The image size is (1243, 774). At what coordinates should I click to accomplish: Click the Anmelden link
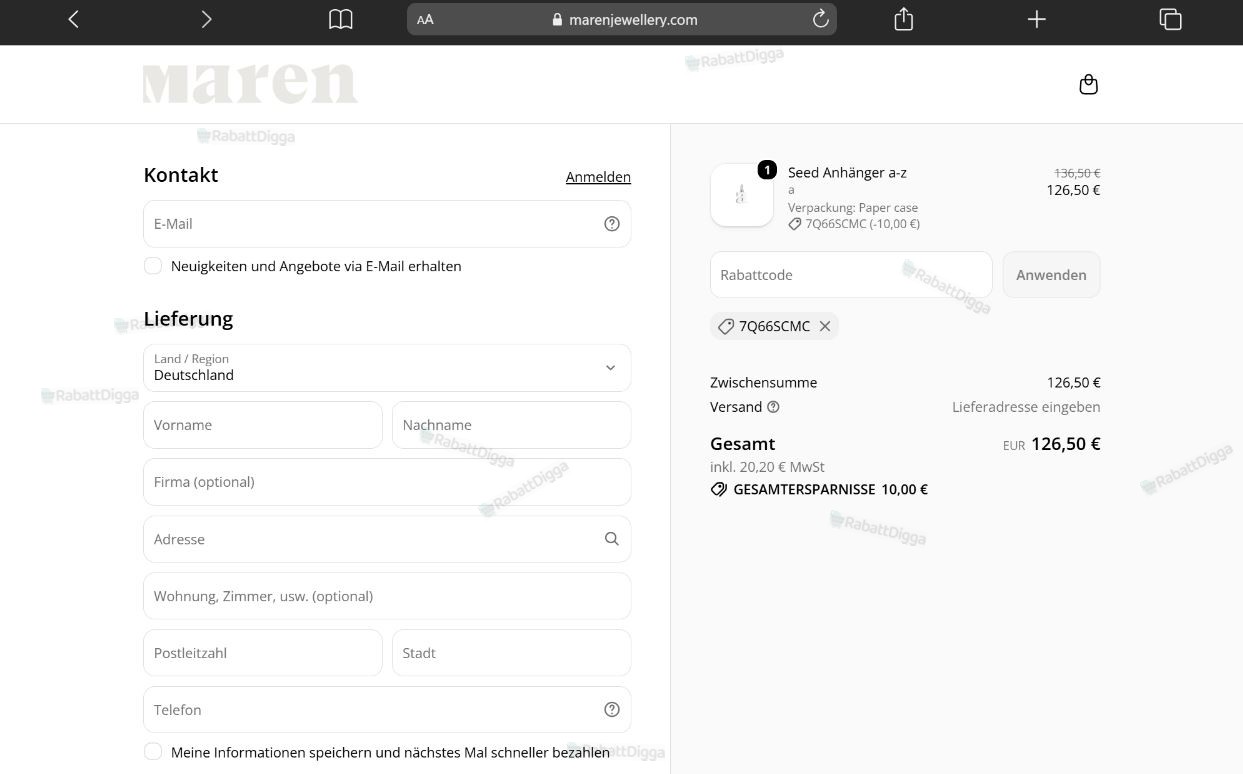pyautogui.click(x=598, y=177)
